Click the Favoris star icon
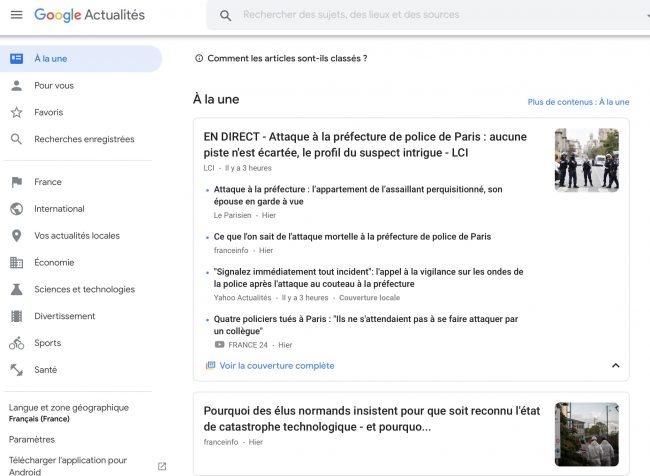The image size is (650, 476). [x=16, y=112]
